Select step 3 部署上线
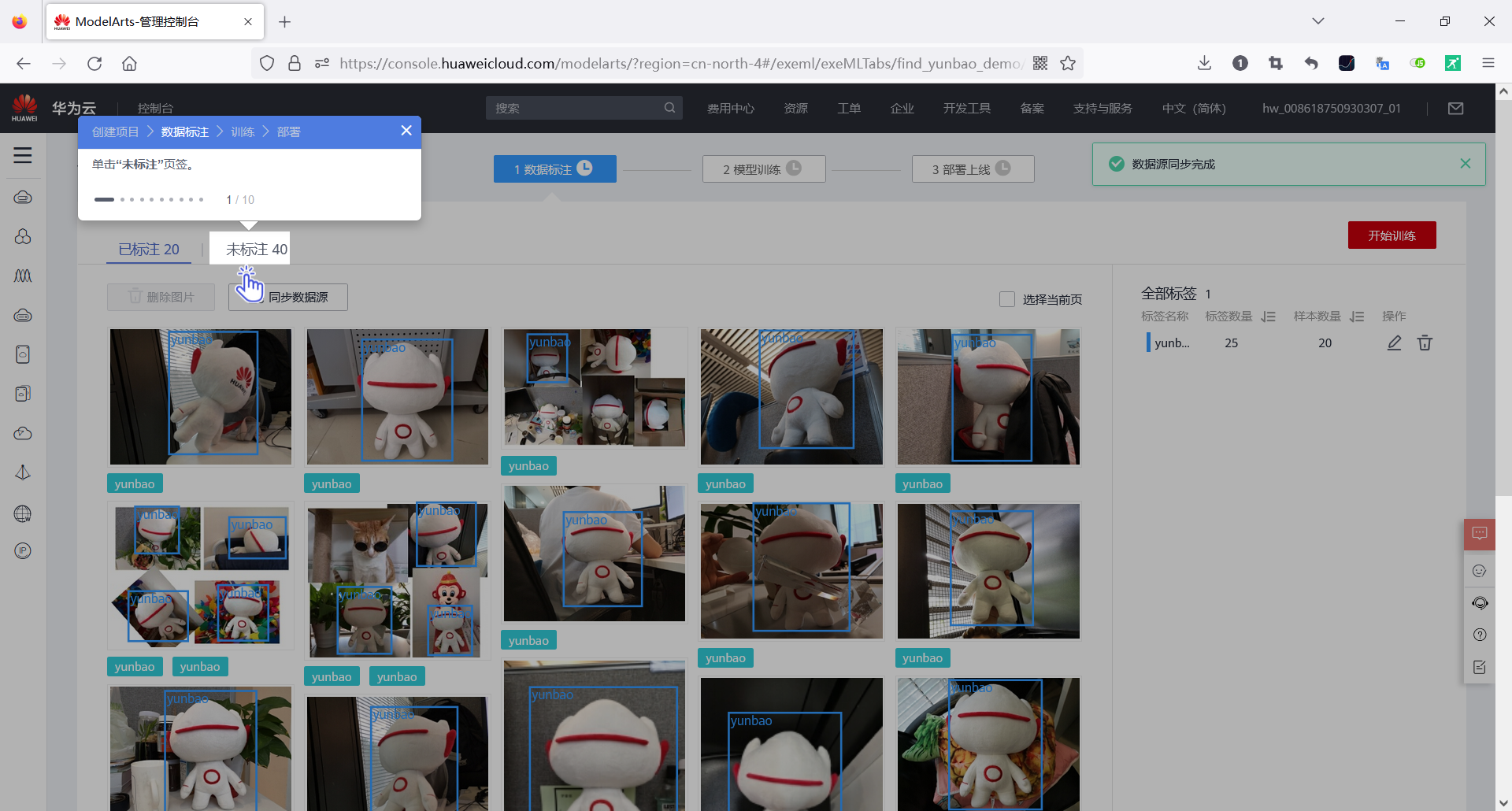Image resolution: width=1512 pixels, height=811 pixels. [x=973, y=168]
